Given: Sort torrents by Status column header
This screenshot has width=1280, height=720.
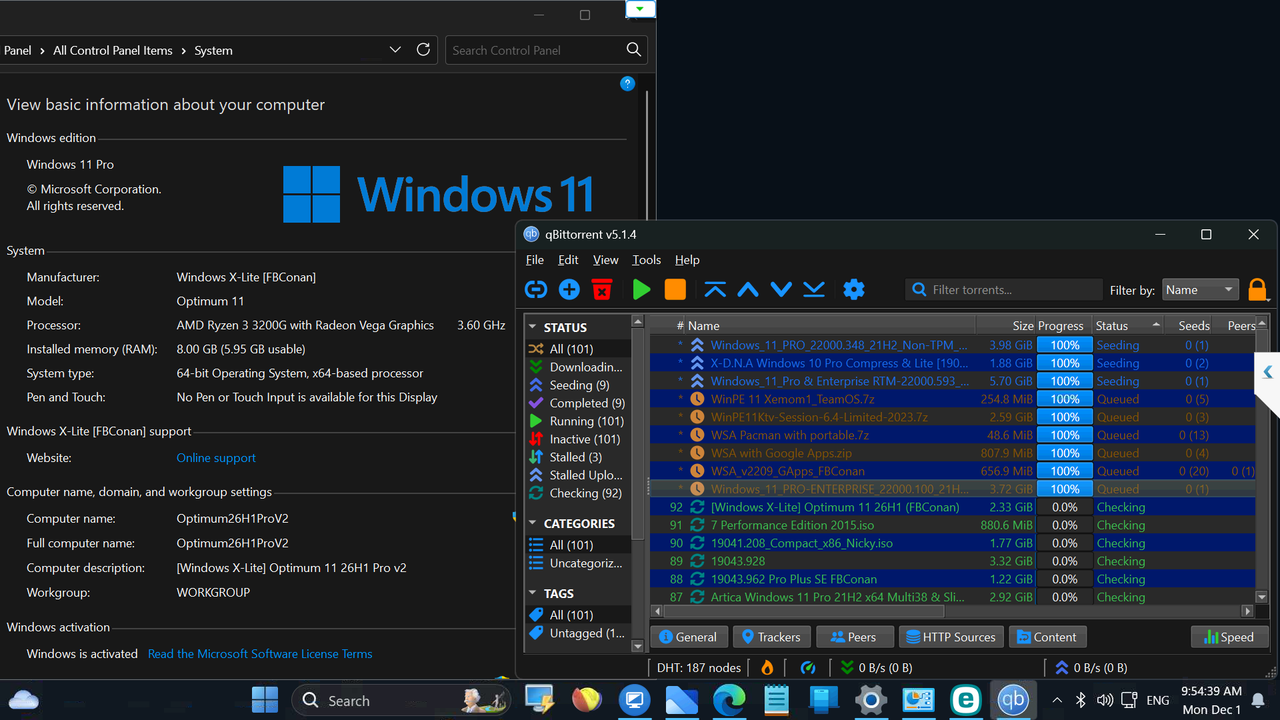Looking at the screenshot, I should click(1127, 326).
